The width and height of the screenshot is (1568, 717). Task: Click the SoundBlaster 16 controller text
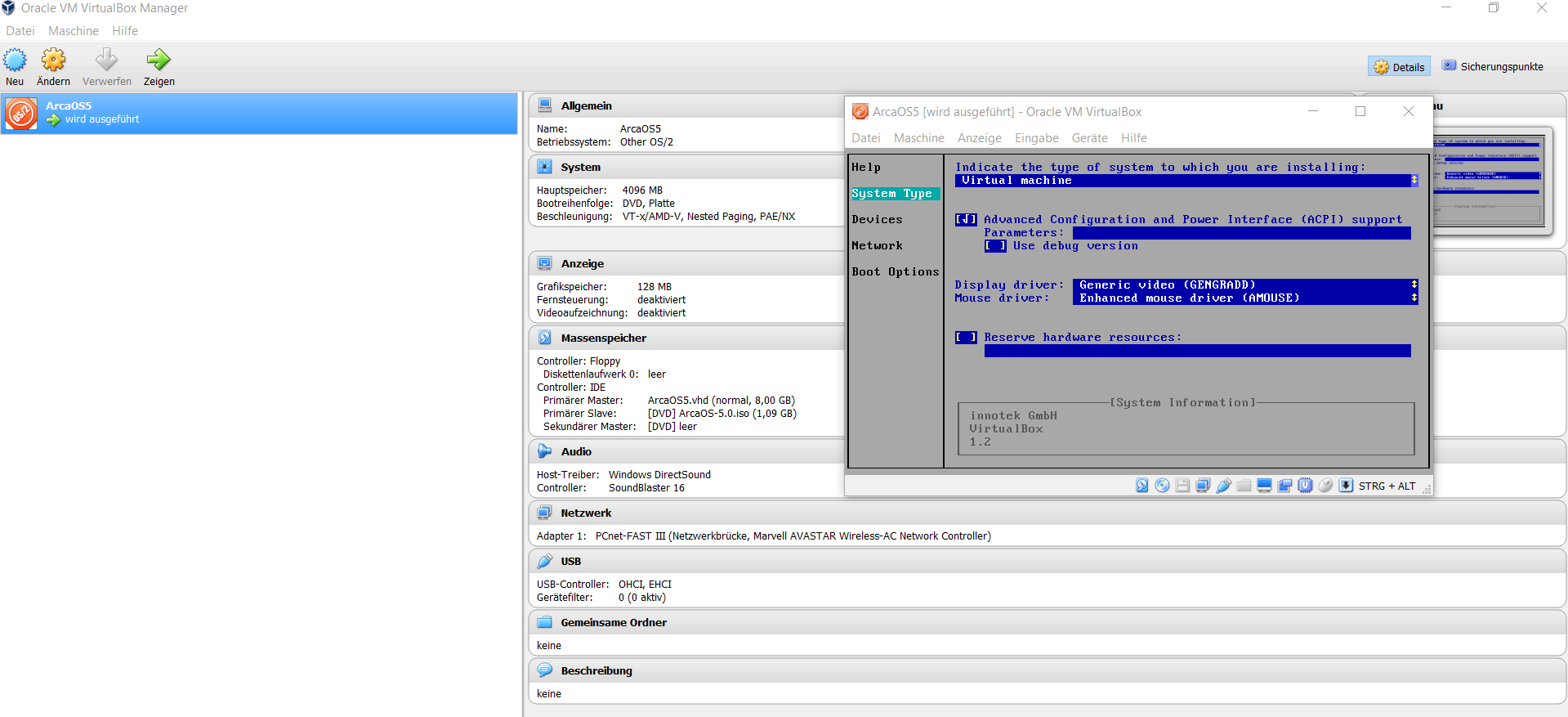(x=646, y=488)
